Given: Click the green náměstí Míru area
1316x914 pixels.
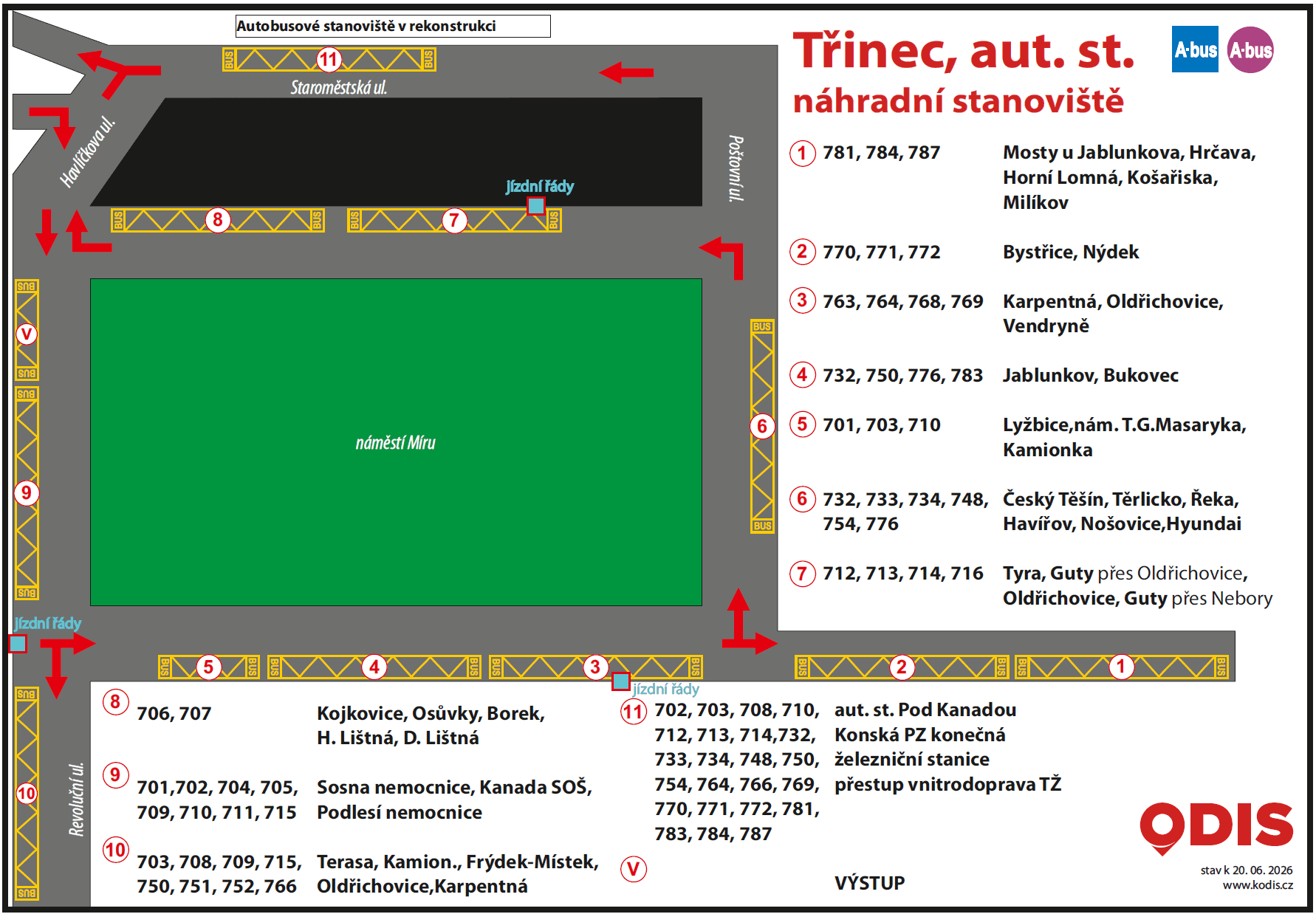Looking at the screenshot, I should click(396, 441).
